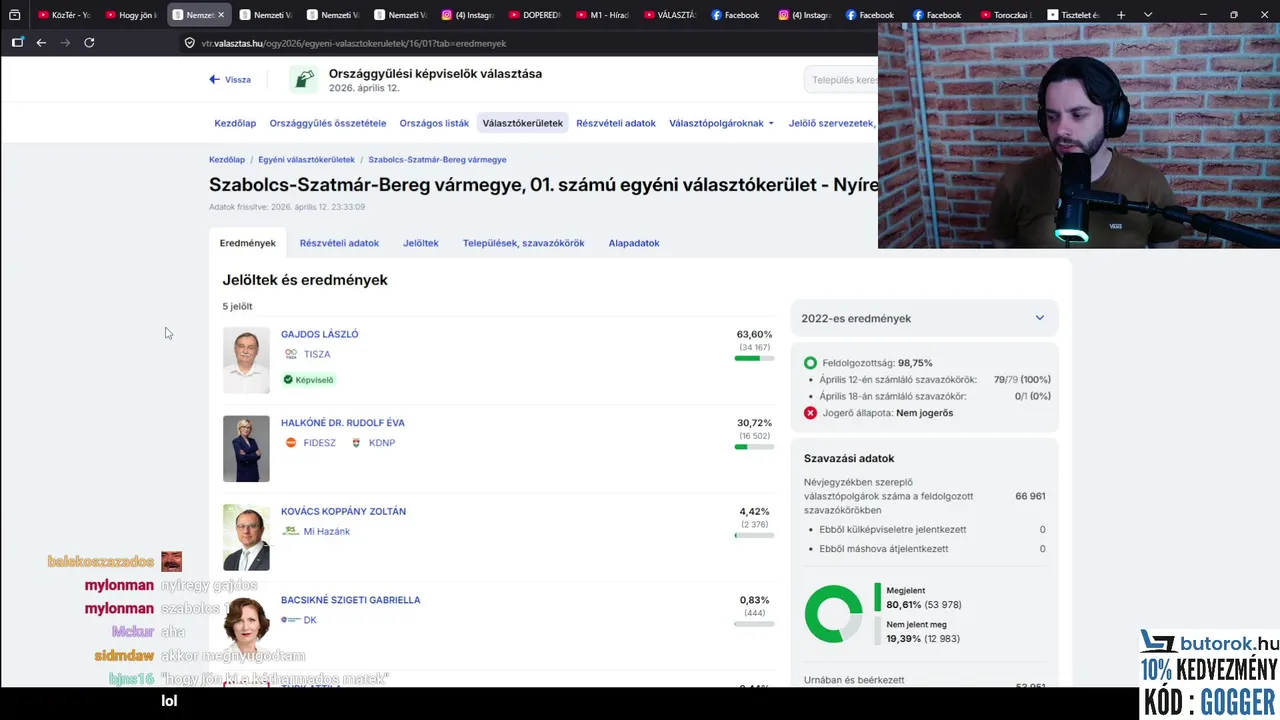Click Halkóné's 30,72% result bar
This screenshot has height=720, width=1280.
tap(754, 447)
